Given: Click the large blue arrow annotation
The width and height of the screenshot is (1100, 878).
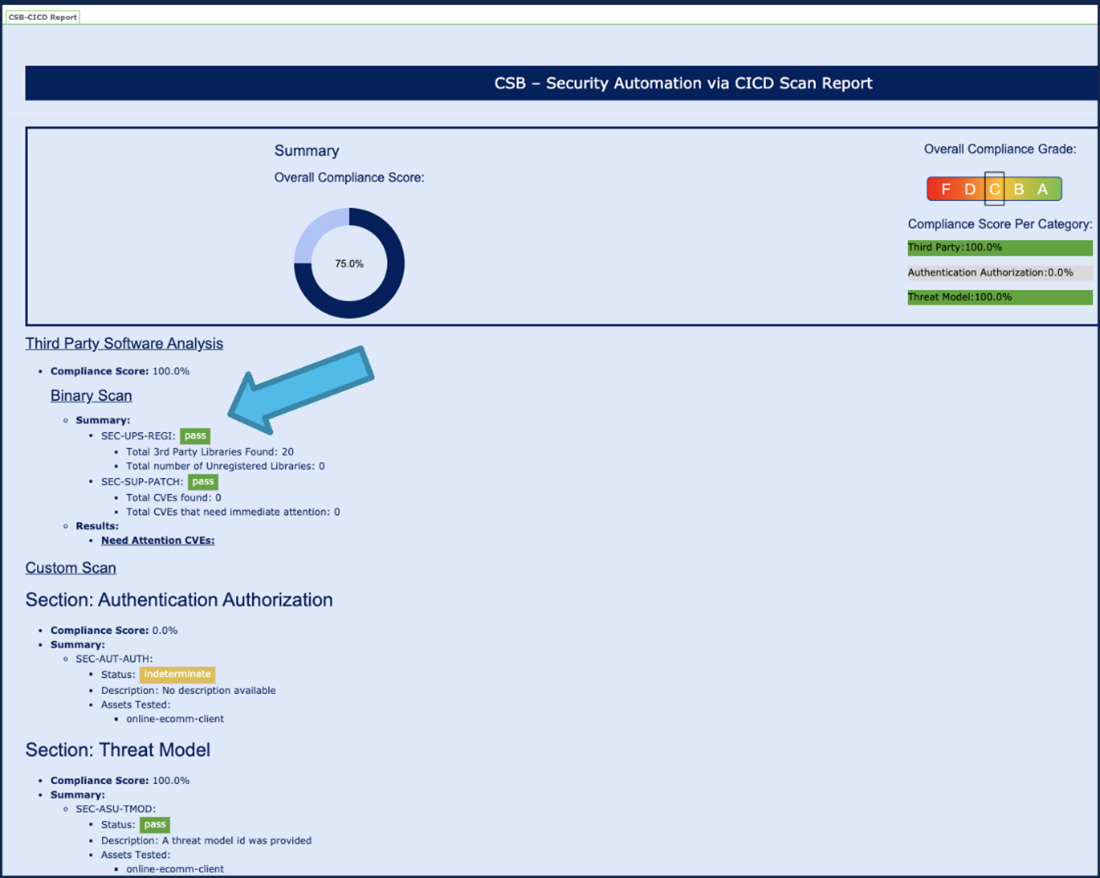Looking at the screenshot, I should [300, 388].
